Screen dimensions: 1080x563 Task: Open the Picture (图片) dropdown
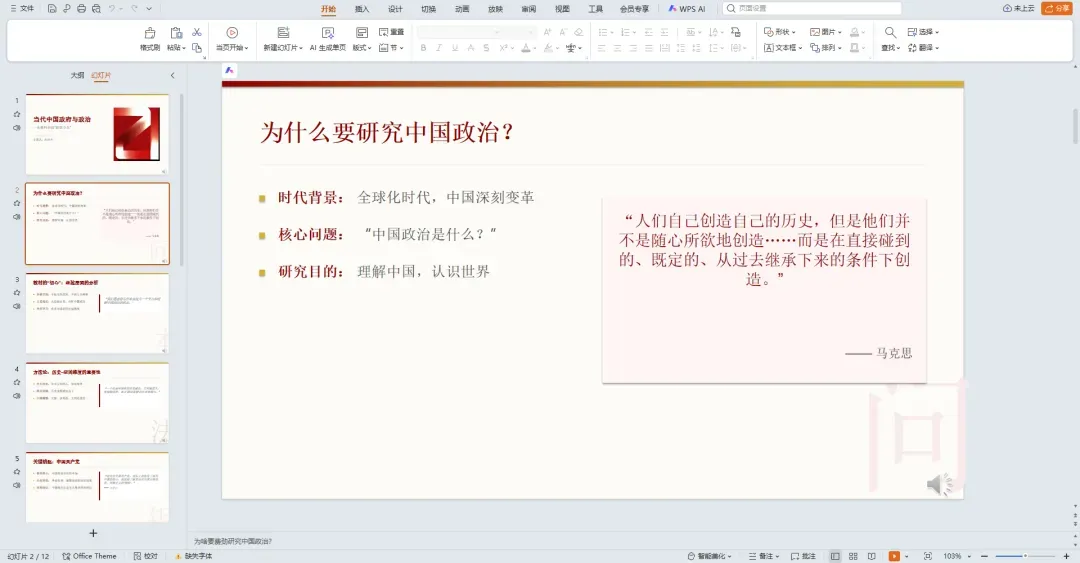pos(825,32)
